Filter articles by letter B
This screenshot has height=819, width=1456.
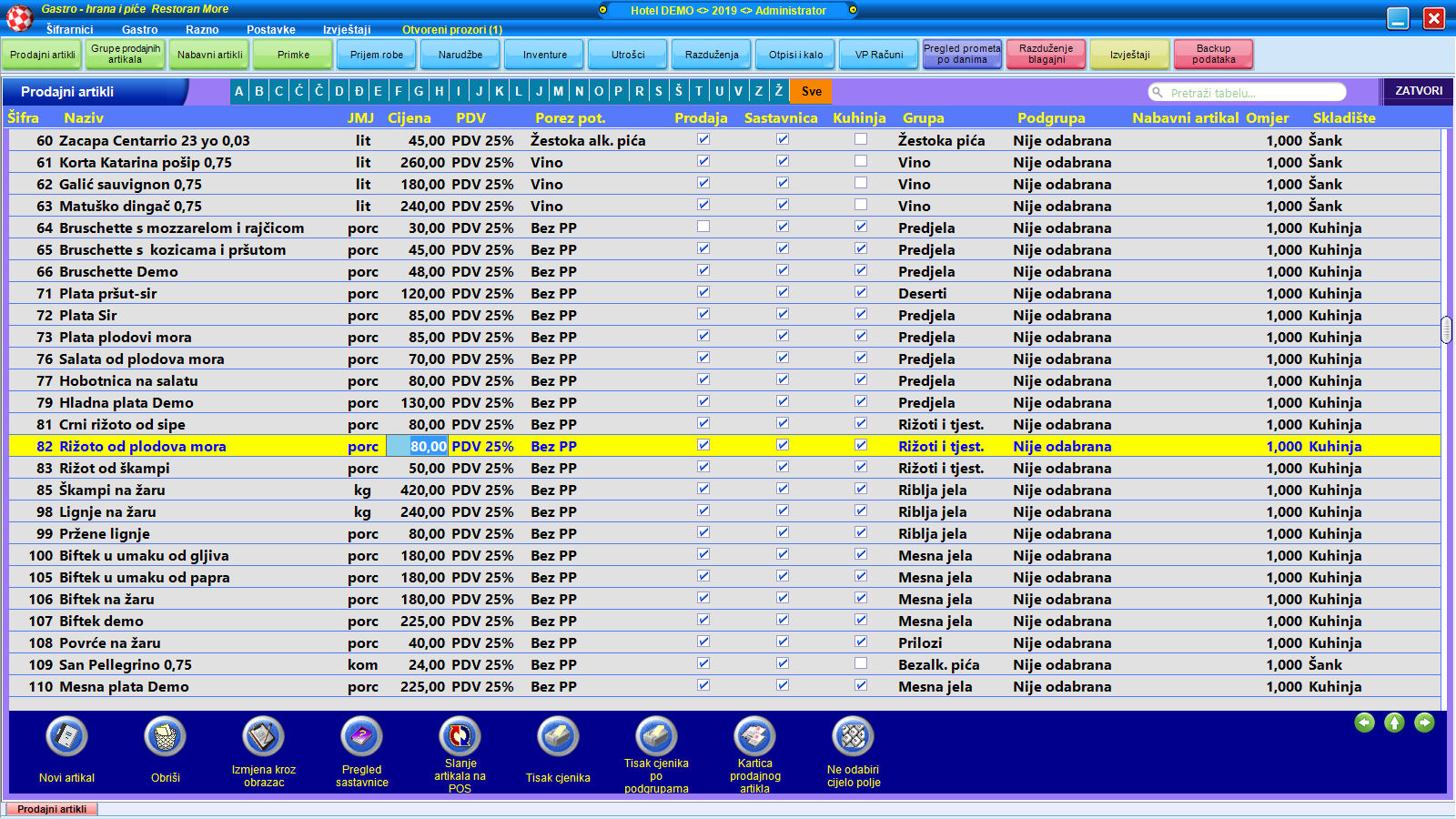[x=259, y=91]
